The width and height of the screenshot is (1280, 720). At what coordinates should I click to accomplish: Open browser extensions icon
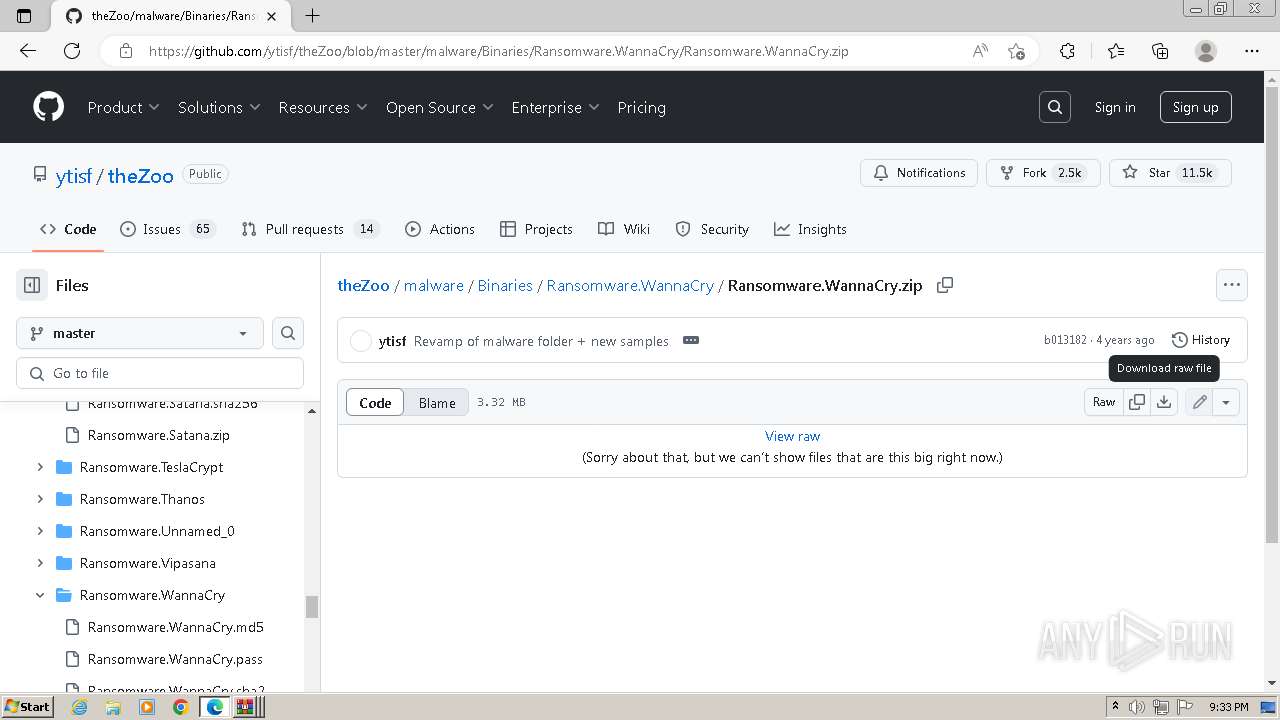point(1067,51)
